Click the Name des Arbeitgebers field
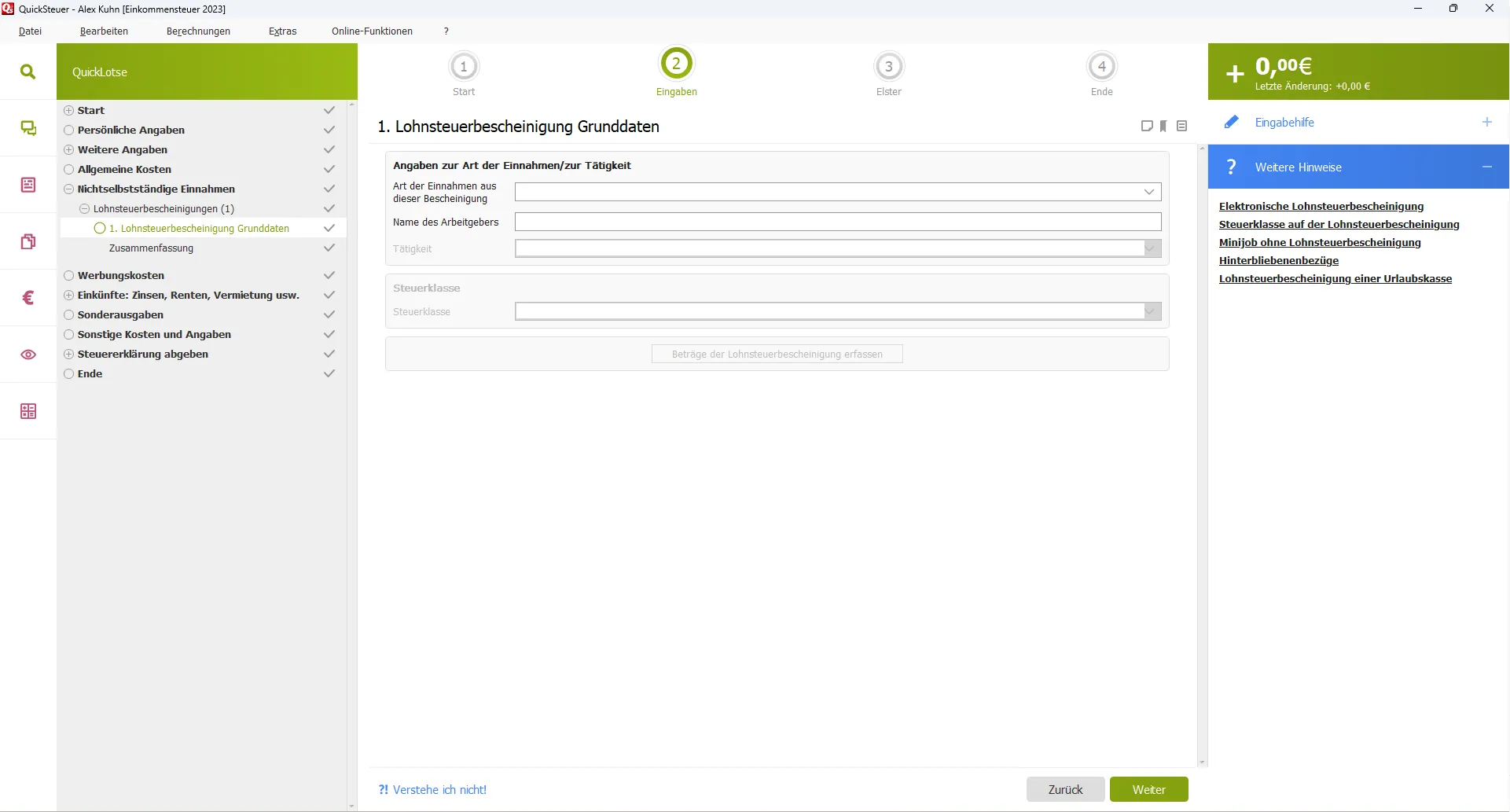Viewport: 1510px width, 812px height. (x=837, y=222)
